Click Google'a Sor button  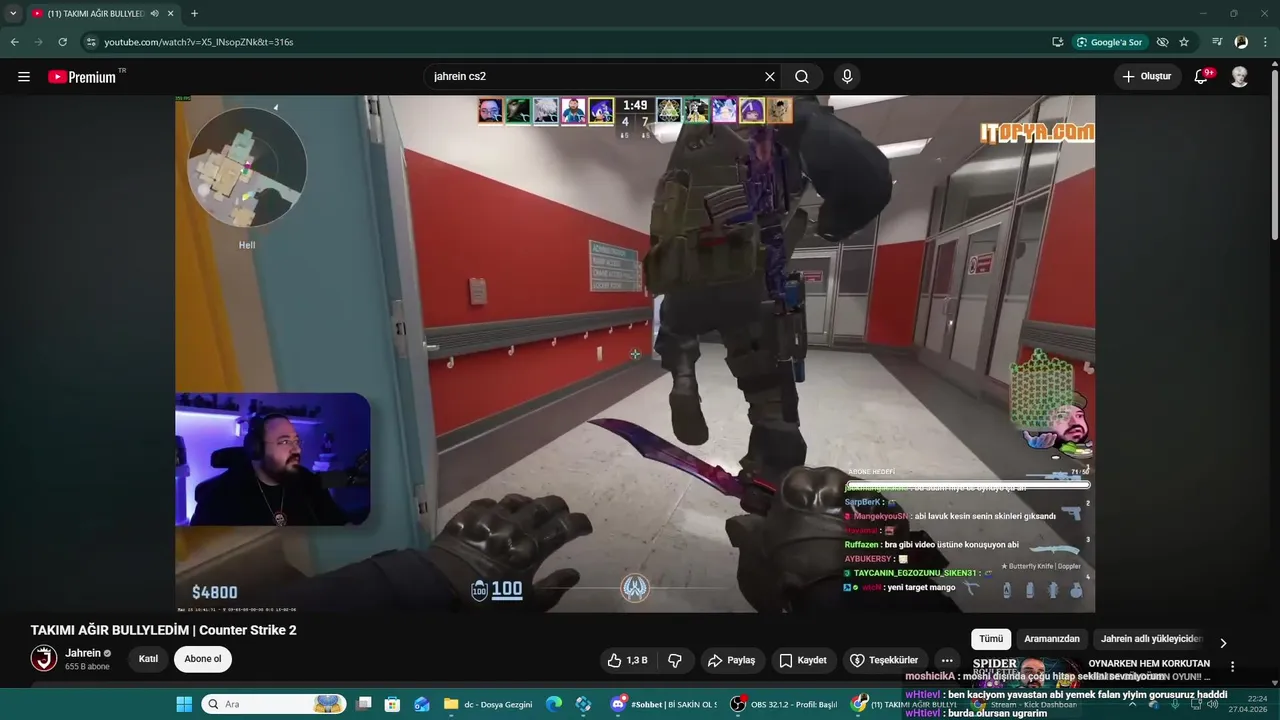[x=1109, y=42]
